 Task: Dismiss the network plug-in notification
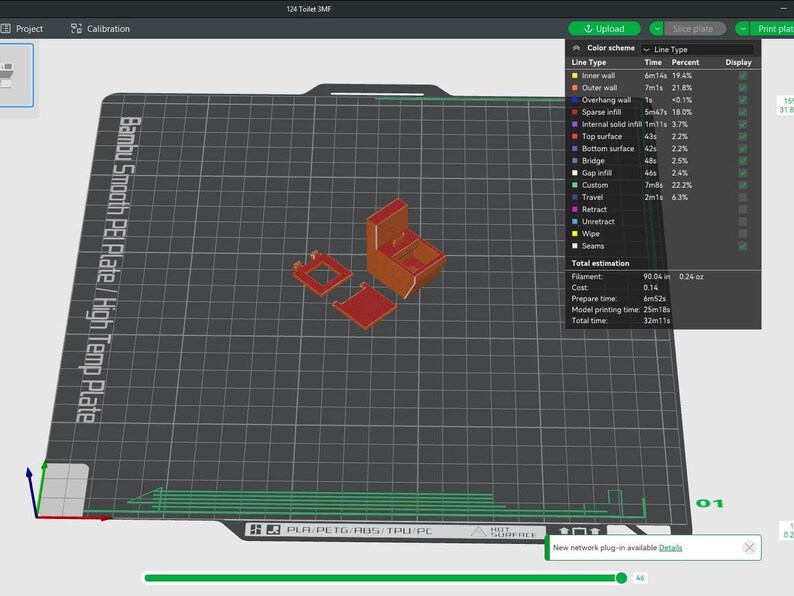tap(749, 547)
